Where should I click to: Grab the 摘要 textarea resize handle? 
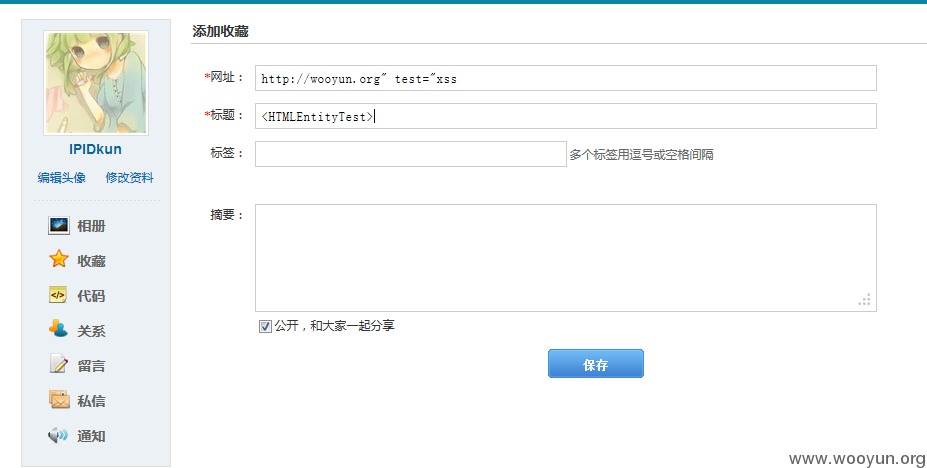pos(865,300)
